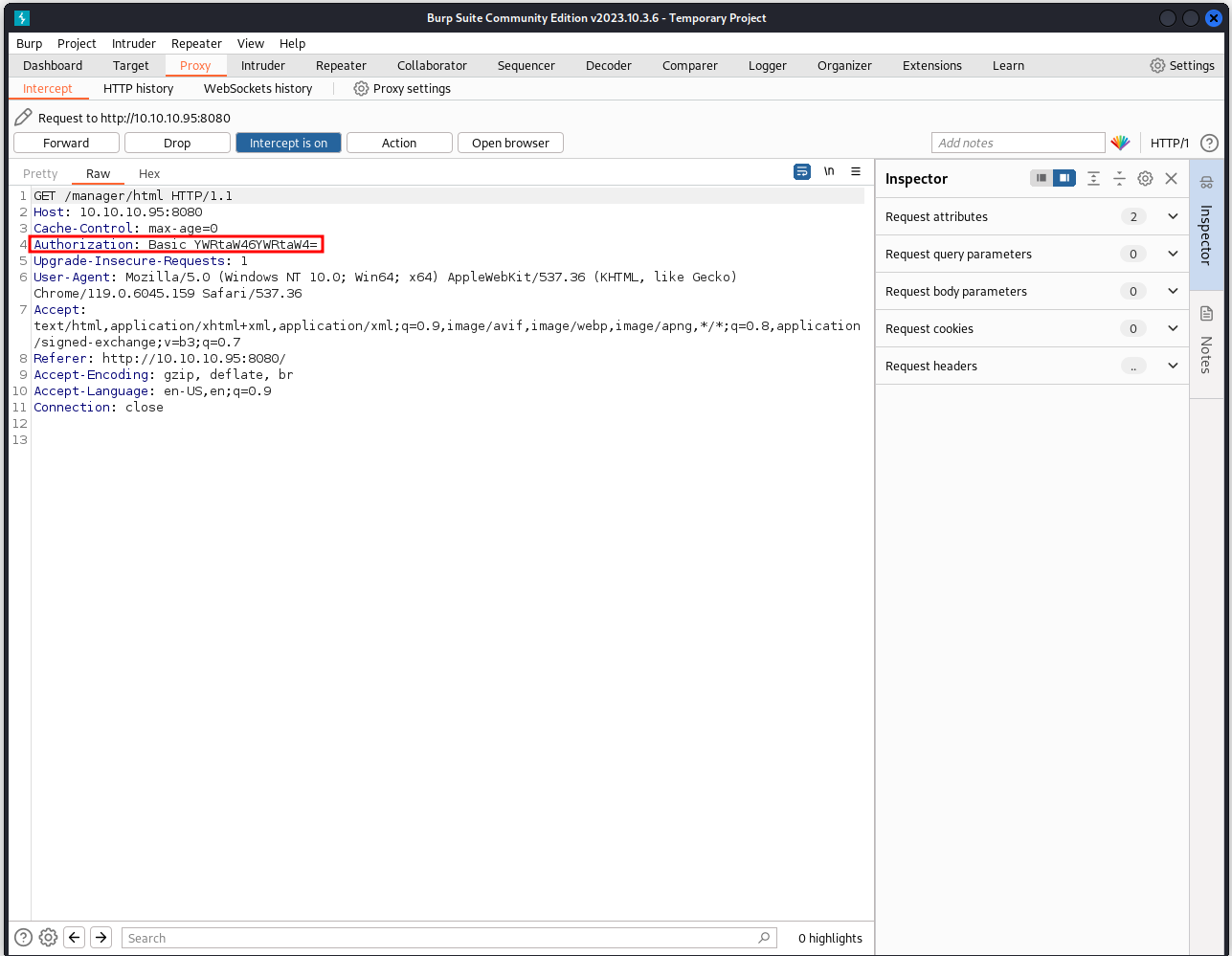
Task: Click the bottom Search input field
Action: [450, 938]
